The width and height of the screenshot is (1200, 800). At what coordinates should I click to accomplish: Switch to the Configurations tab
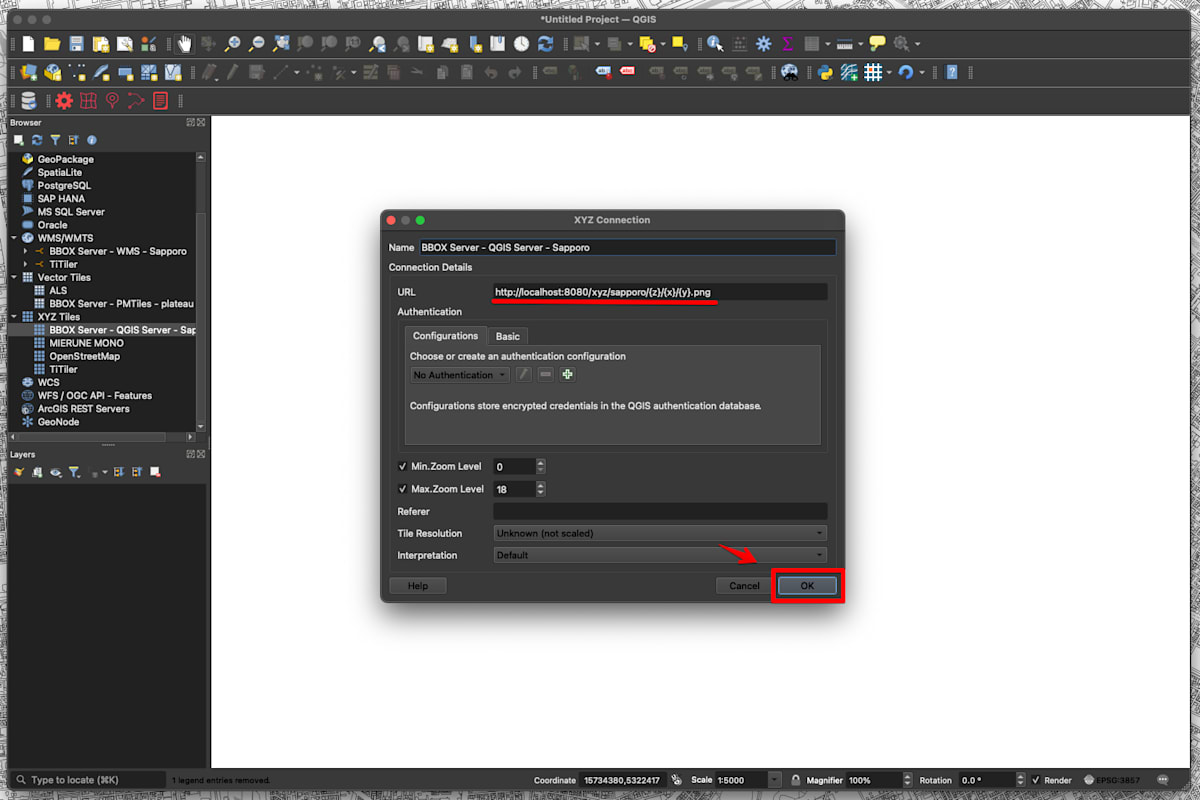[445, 336]
